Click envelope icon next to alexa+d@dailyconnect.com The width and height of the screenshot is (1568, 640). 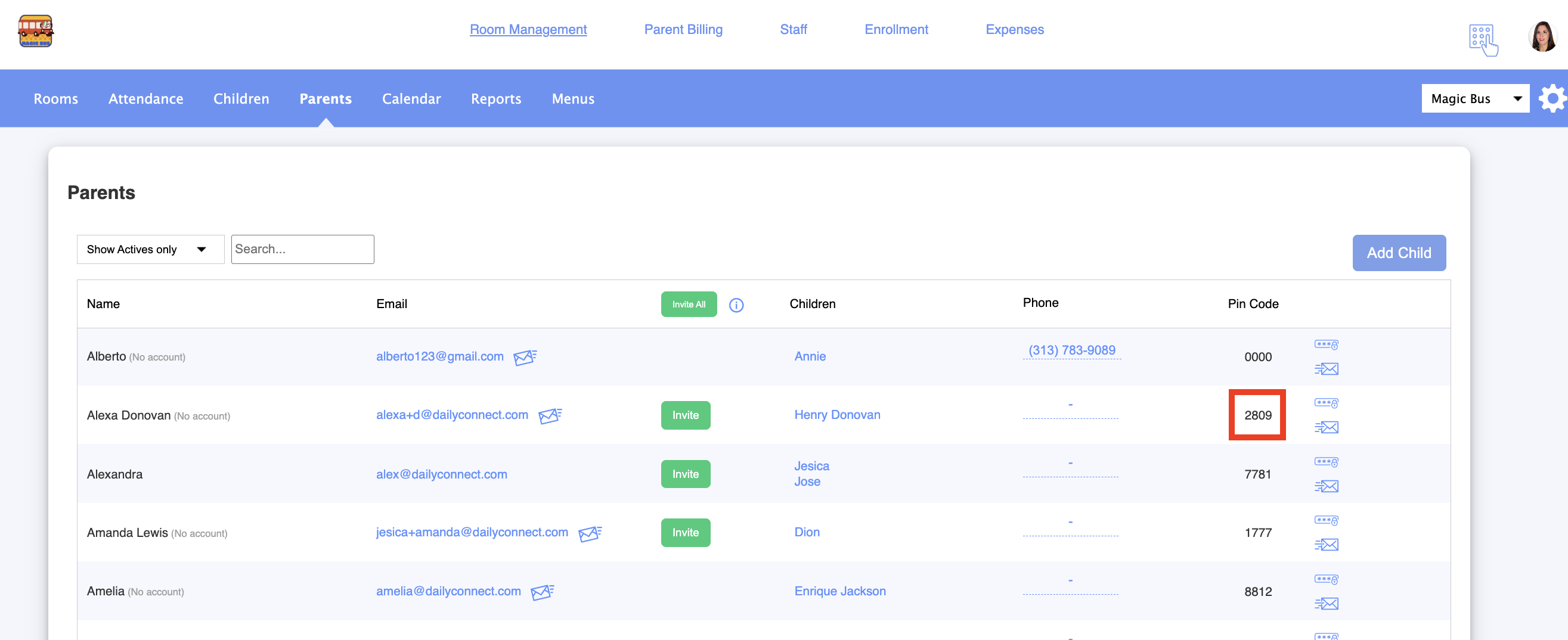pyautogui.click(x=550, y=415)
